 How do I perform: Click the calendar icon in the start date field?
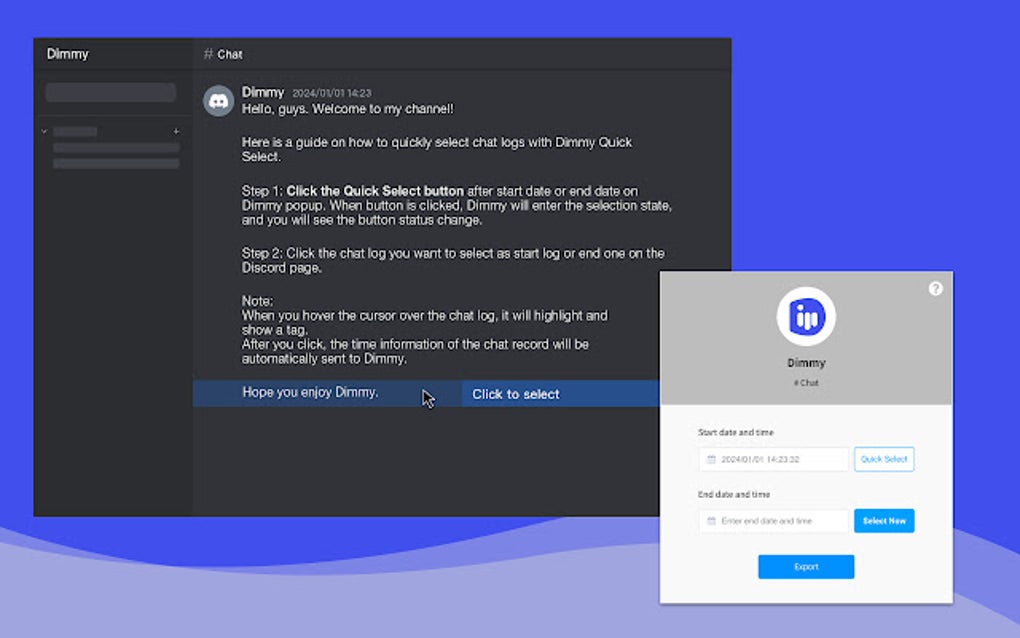[x=709, y=459]
